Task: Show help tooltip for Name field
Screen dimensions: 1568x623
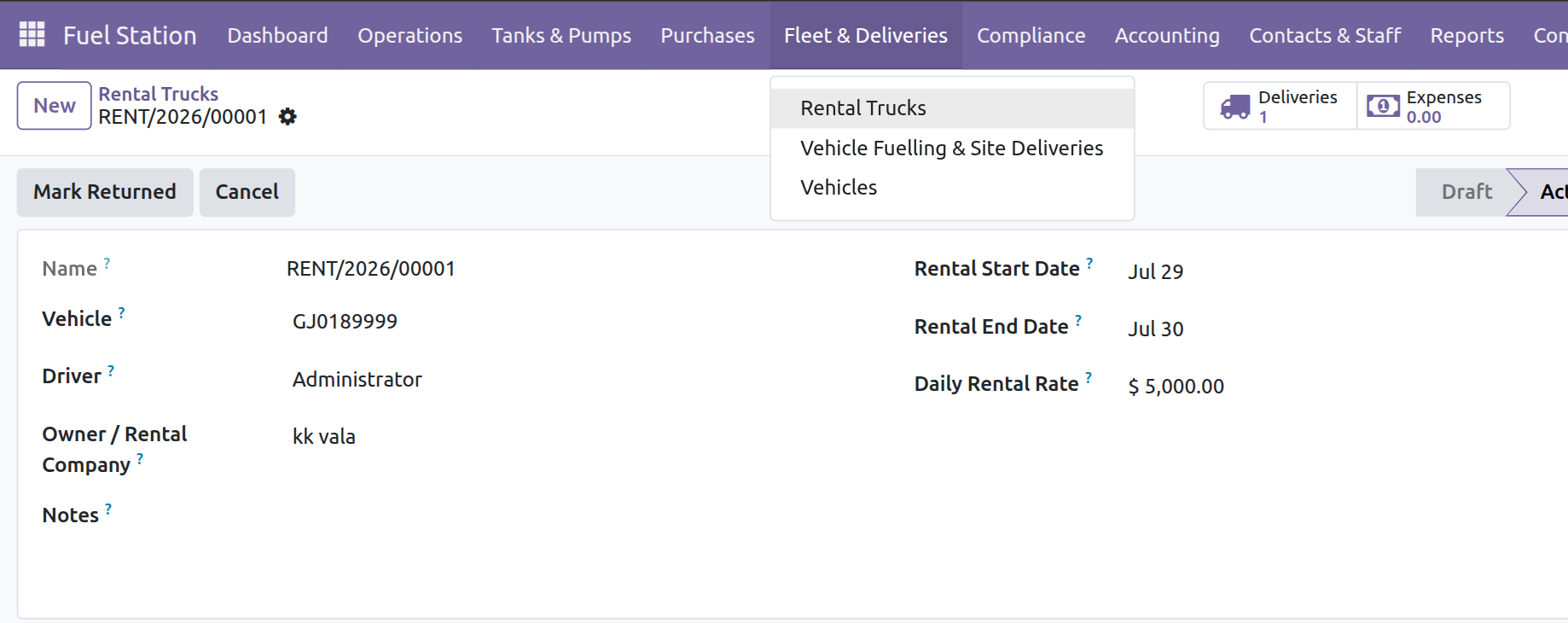Action: pyautogui.click(x=107, y=264)
